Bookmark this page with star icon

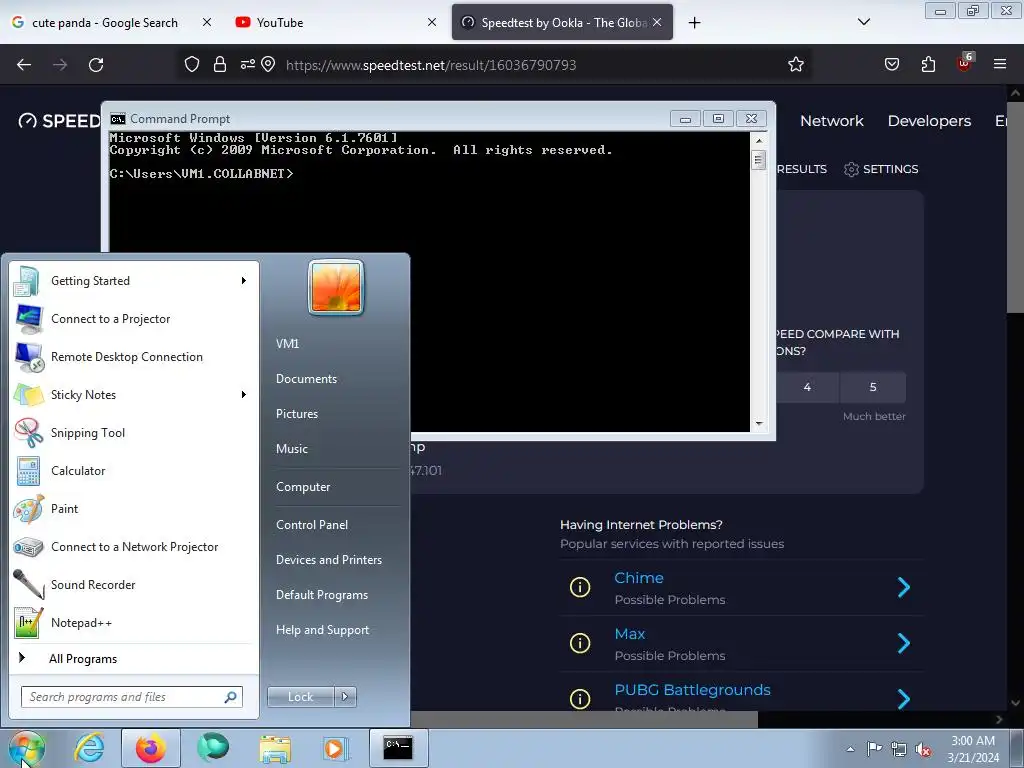[795, 65]
